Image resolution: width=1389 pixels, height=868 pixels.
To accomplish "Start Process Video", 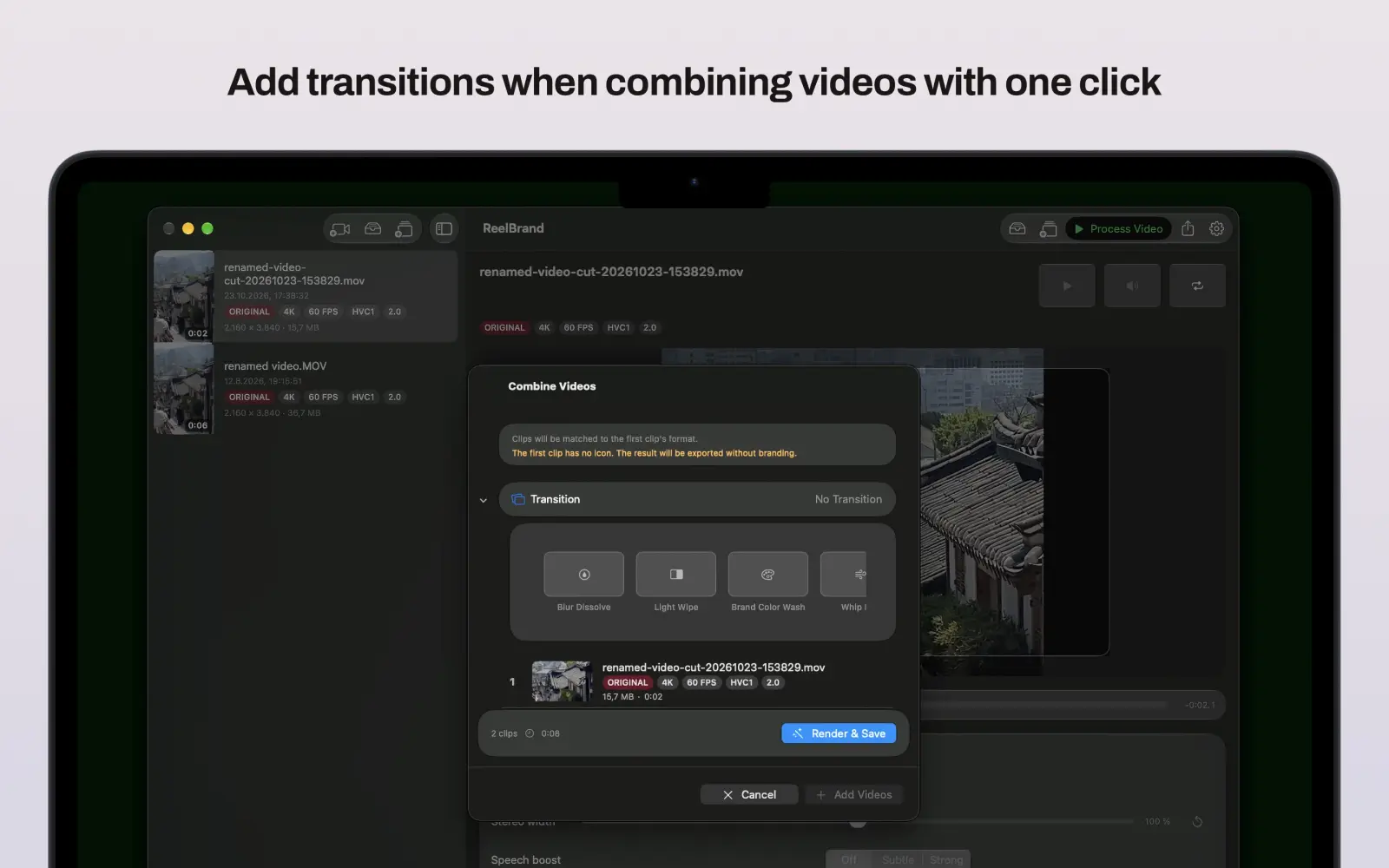I will [x=1118, y=229].
